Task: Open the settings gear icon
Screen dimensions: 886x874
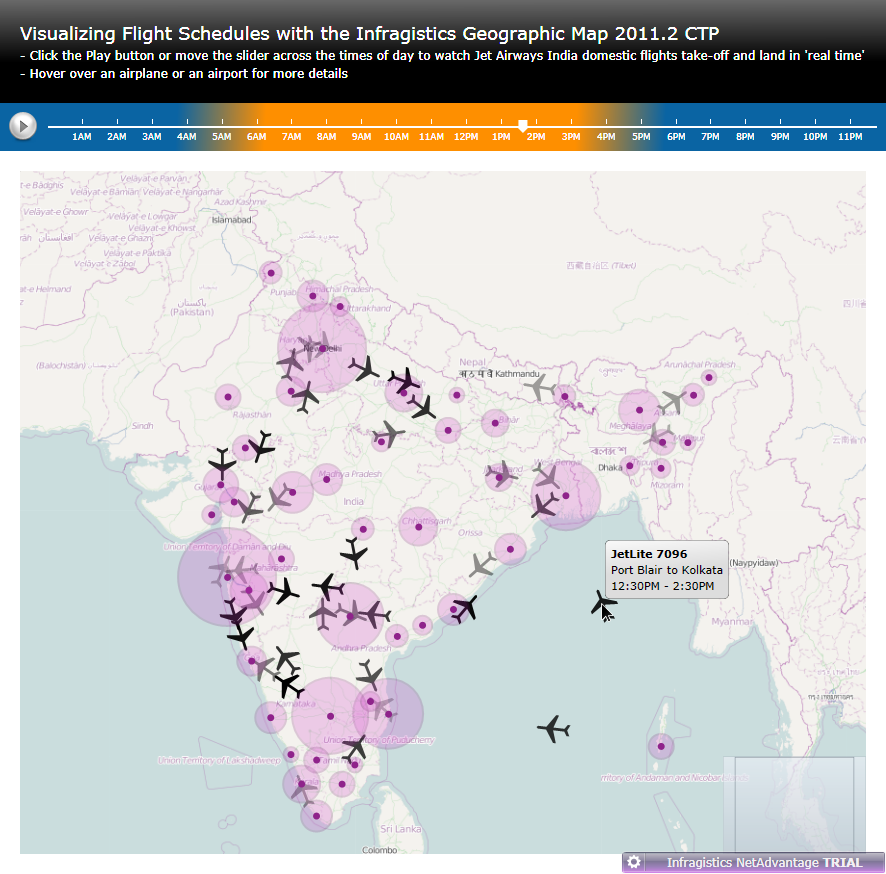Action: (x=633, y=862)
